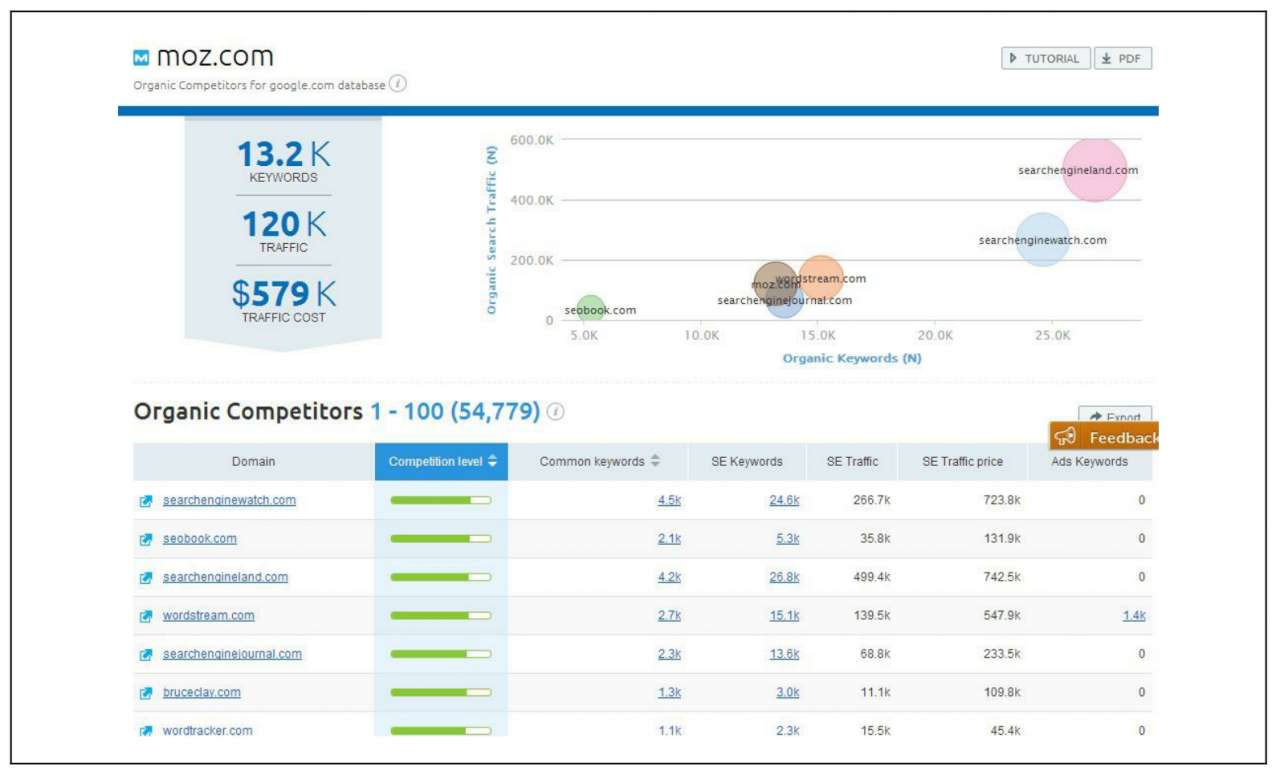Image resolution: width=1280 pixels, height=774 pixels.
Task: Click sort arrows on Common keywords header
Action: tap(655, 462)
